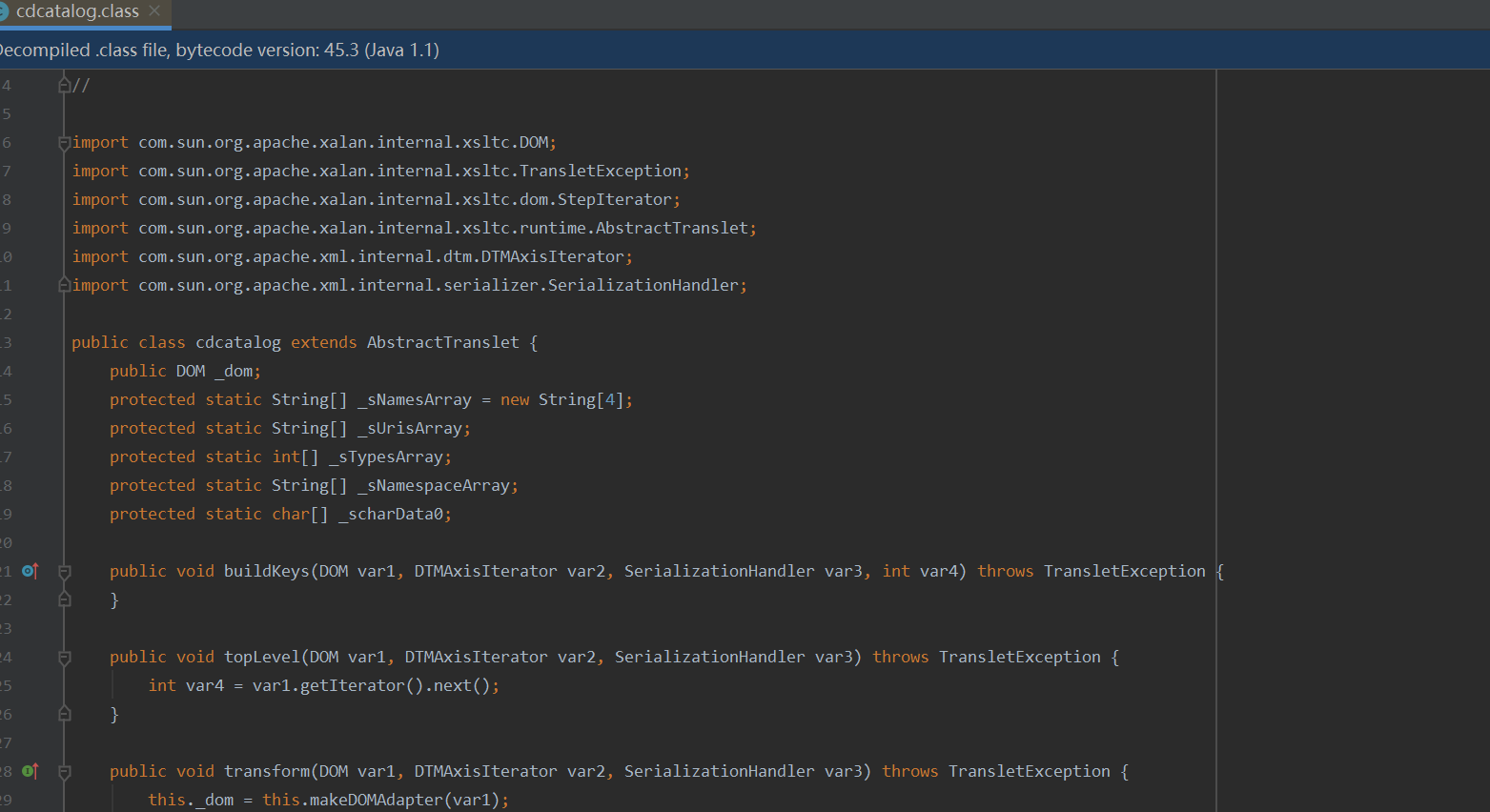Collapse the topLevel method fold
Viewport: 1490px width, 812px height.
(64, 658)
